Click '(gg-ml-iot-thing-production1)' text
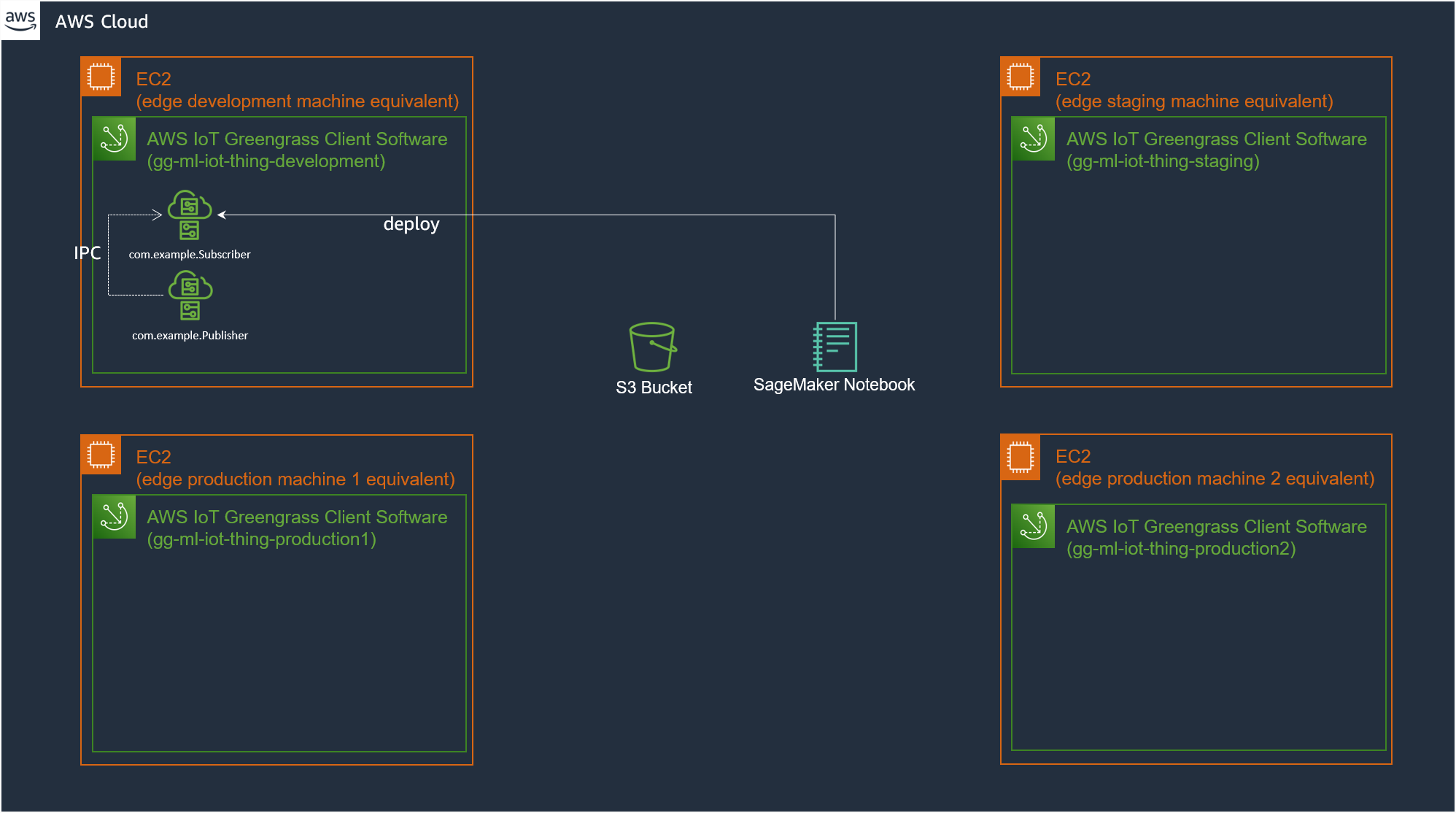Screen dimensions: 1456x813 pos(262,539)
